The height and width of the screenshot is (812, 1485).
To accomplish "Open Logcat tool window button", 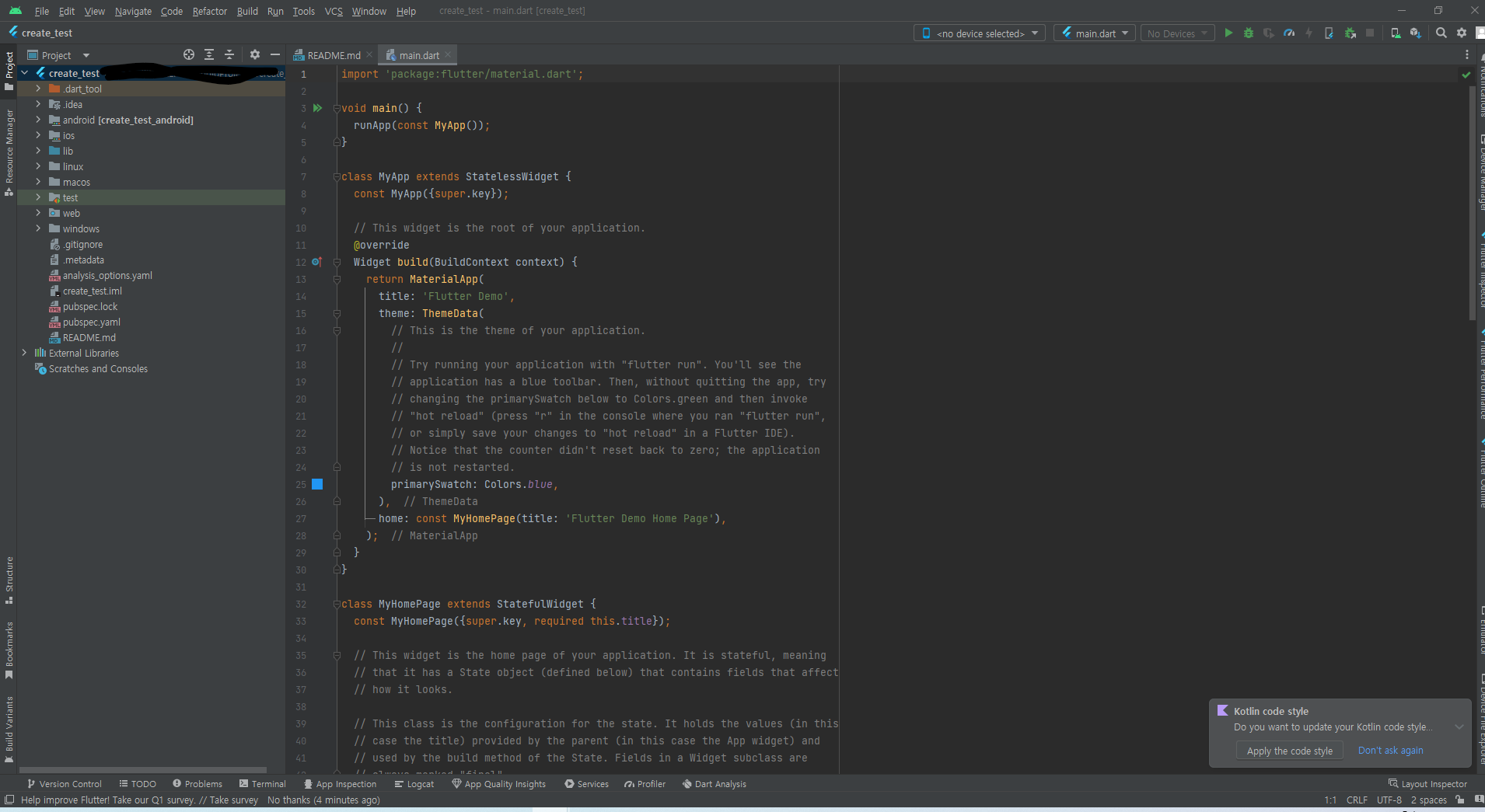I will [414, 784].
